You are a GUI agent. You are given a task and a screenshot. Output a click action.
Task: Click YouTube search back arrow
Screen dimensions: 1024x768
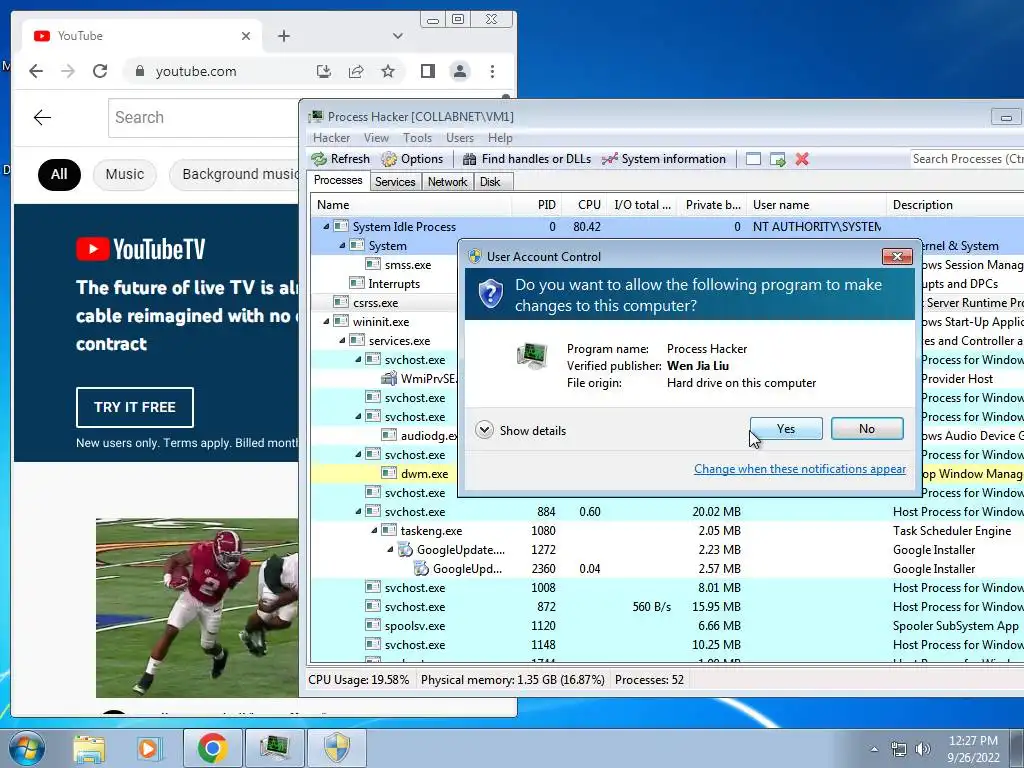point(42,118)
